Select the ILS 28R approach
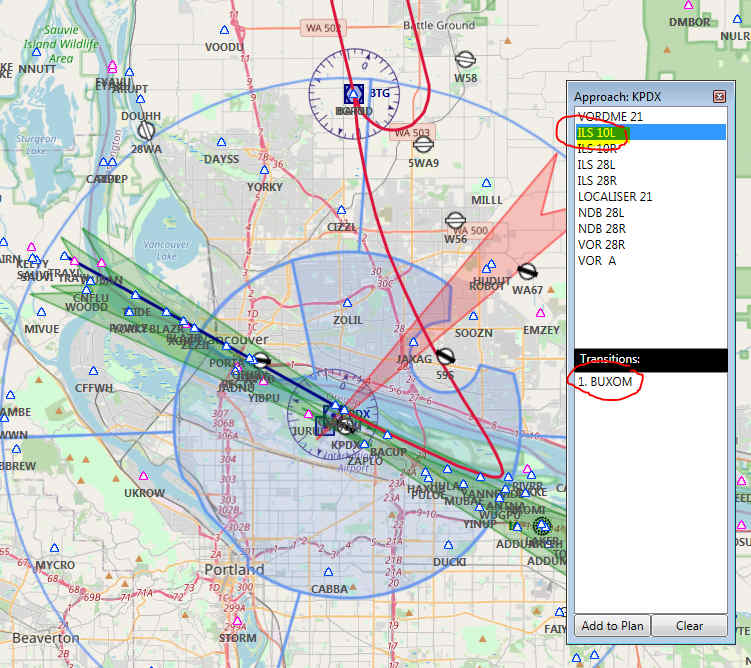Viewport: 751px width, 668px height. 650,181
